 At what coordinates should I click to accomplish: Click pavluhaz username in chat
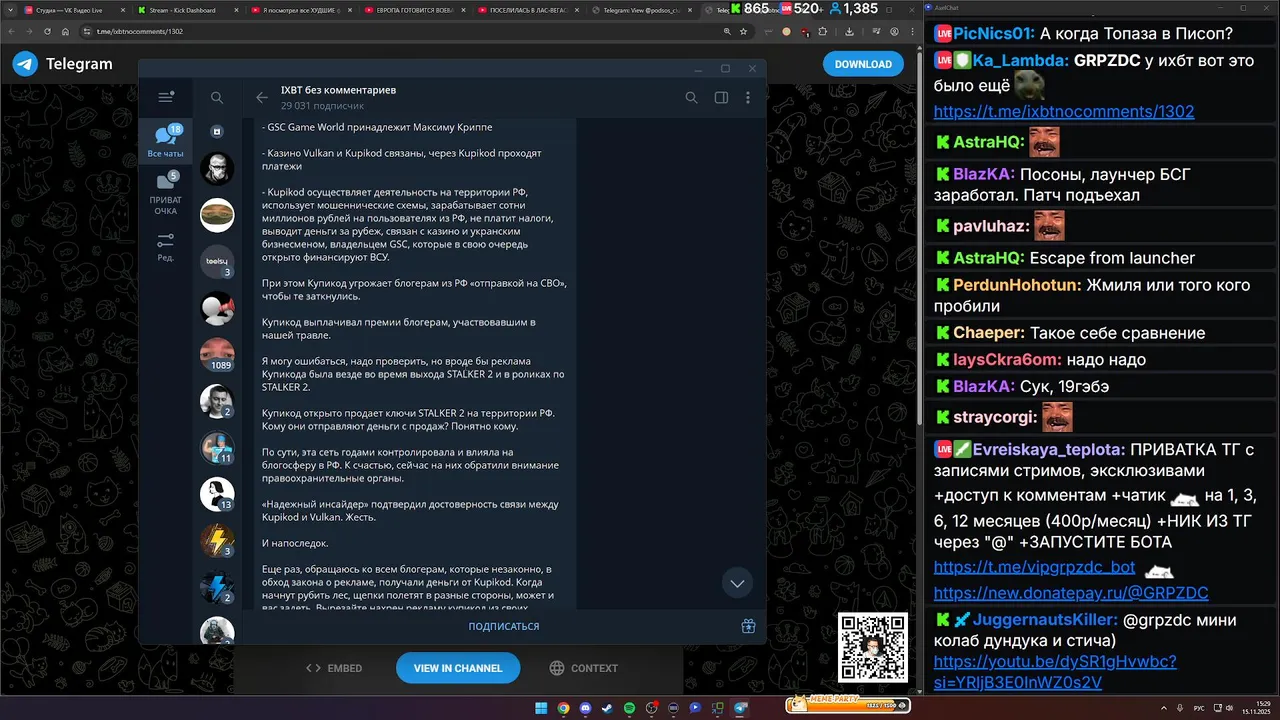[x=990, y=226]
